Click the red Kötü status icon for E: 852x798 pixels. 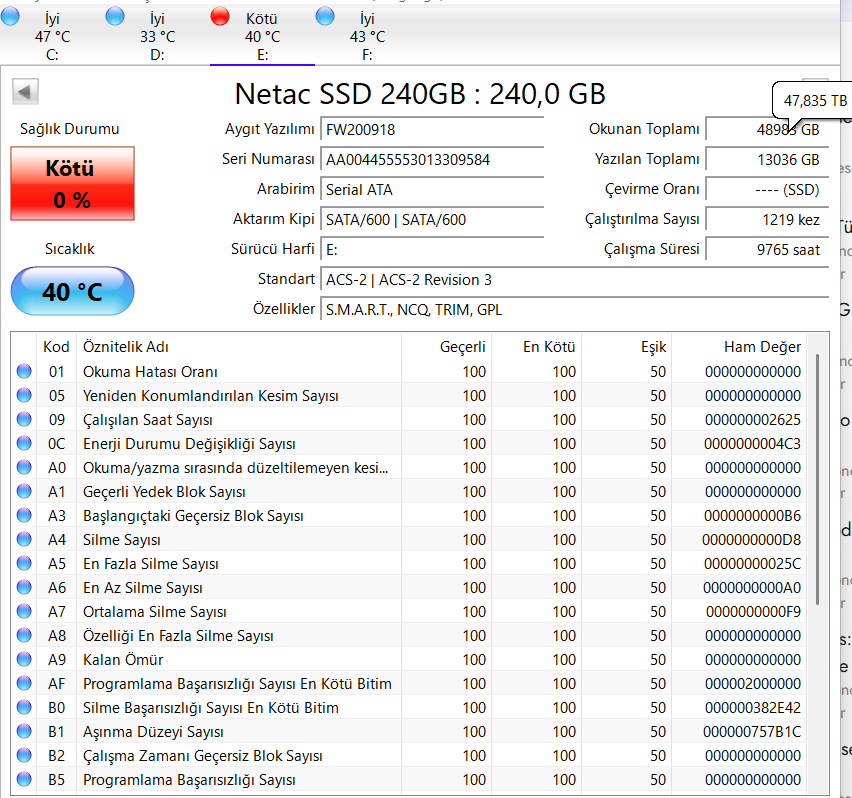coord(220,16)
